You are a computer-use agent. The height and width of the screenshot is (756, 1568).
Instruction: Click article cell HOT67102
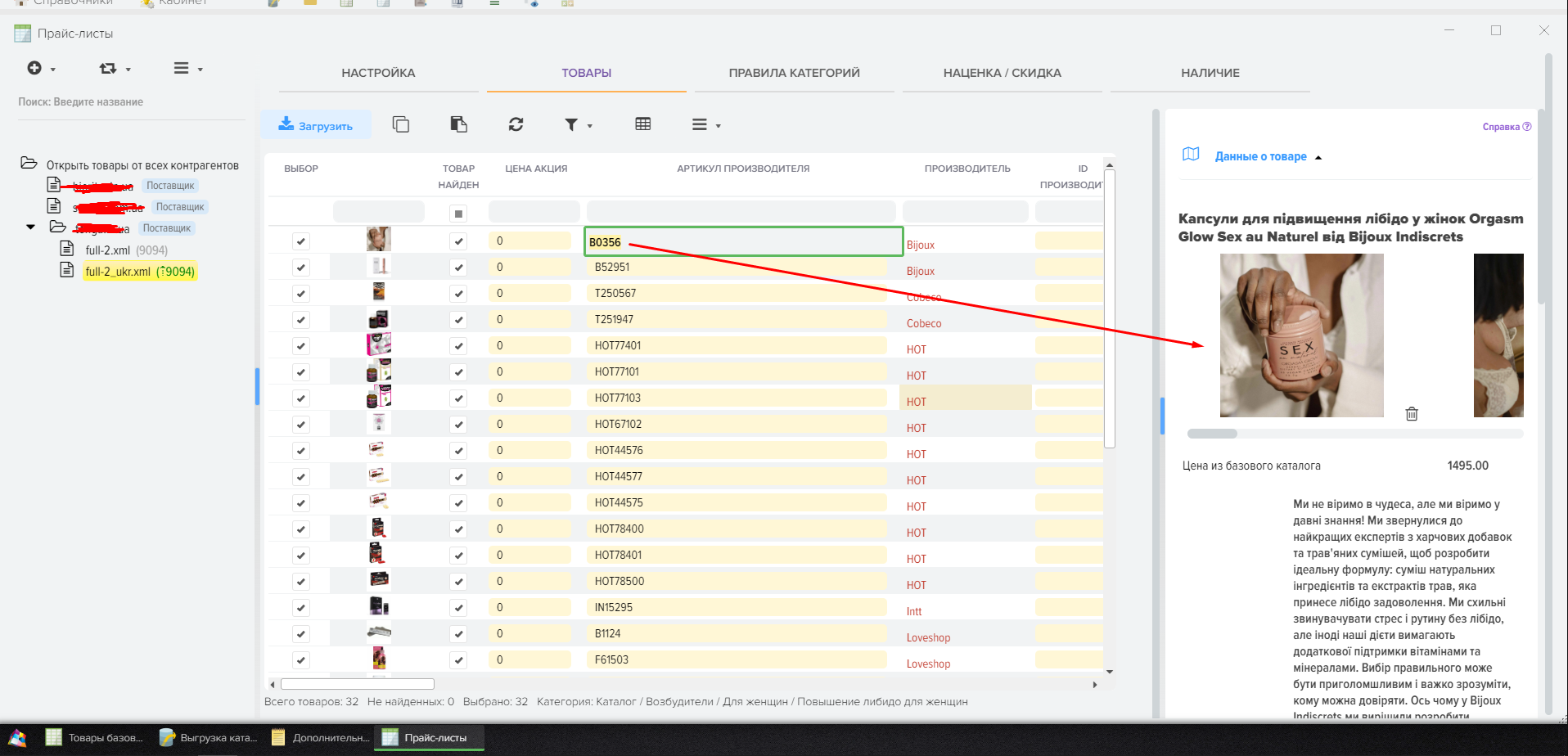point(736,424)
